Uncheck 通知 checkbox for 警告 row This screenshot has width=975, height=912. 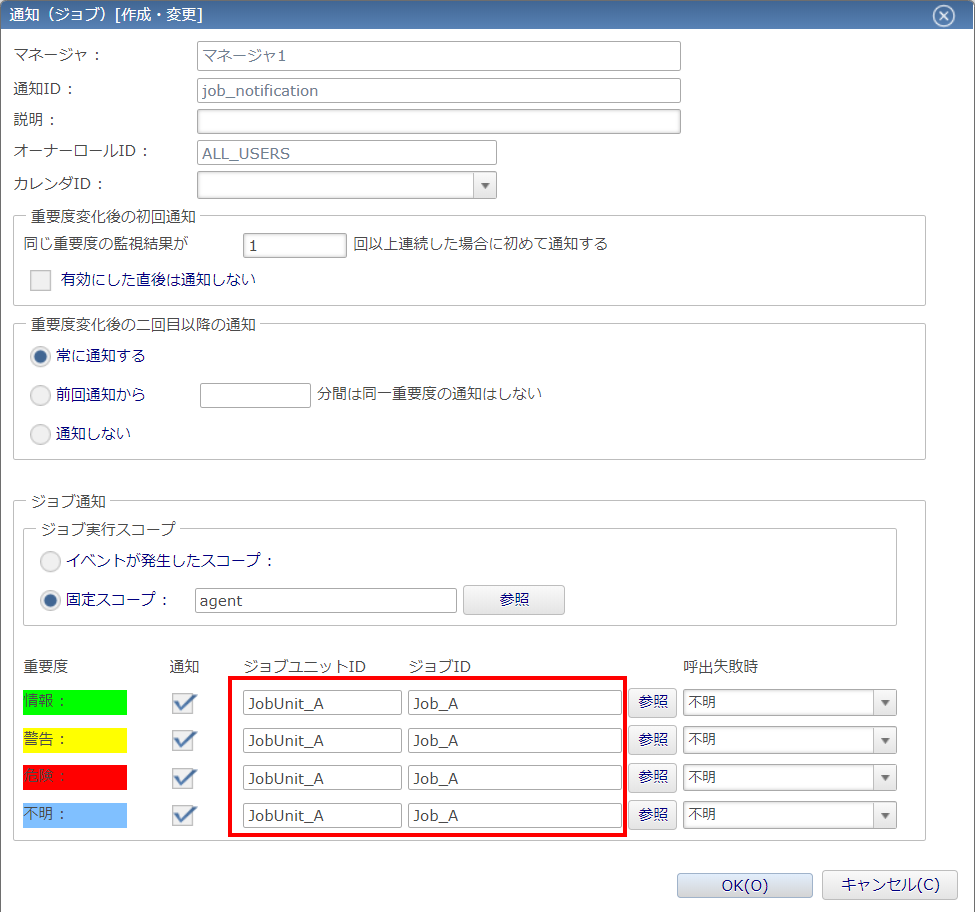pyautogui.click(x=184, y=740)
